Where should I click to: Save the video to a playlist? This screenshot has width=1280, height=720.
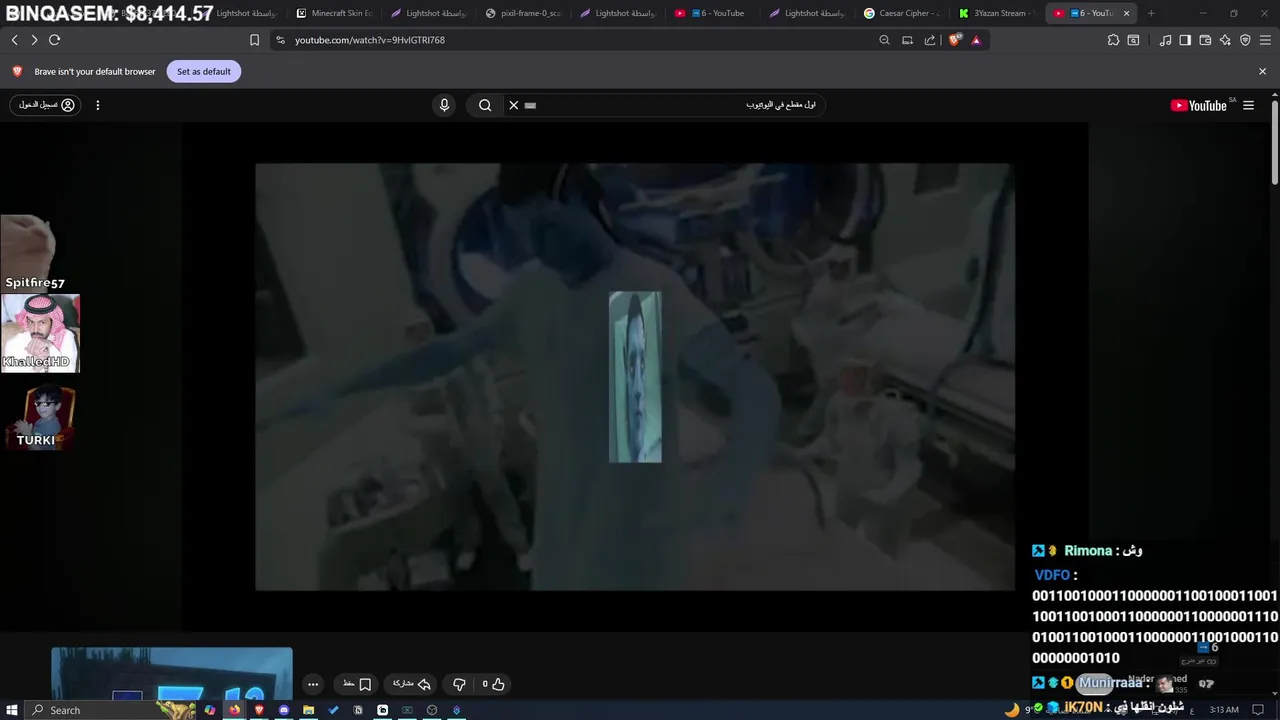(357, 684)
